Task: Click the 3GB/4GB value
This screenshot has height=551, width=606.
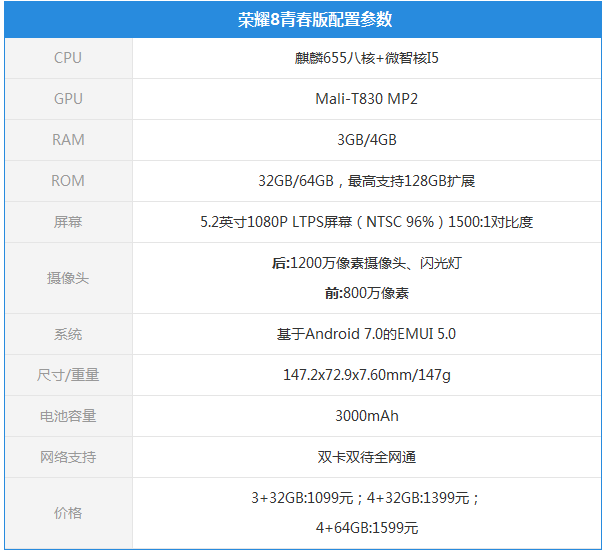Action: tap(366, 140)
